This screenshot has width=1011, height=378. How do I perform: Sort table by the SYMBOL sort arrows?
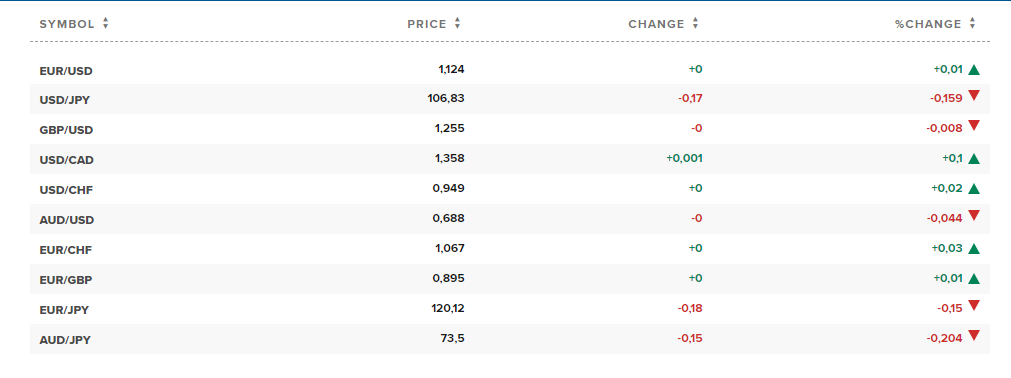(106, 24)
